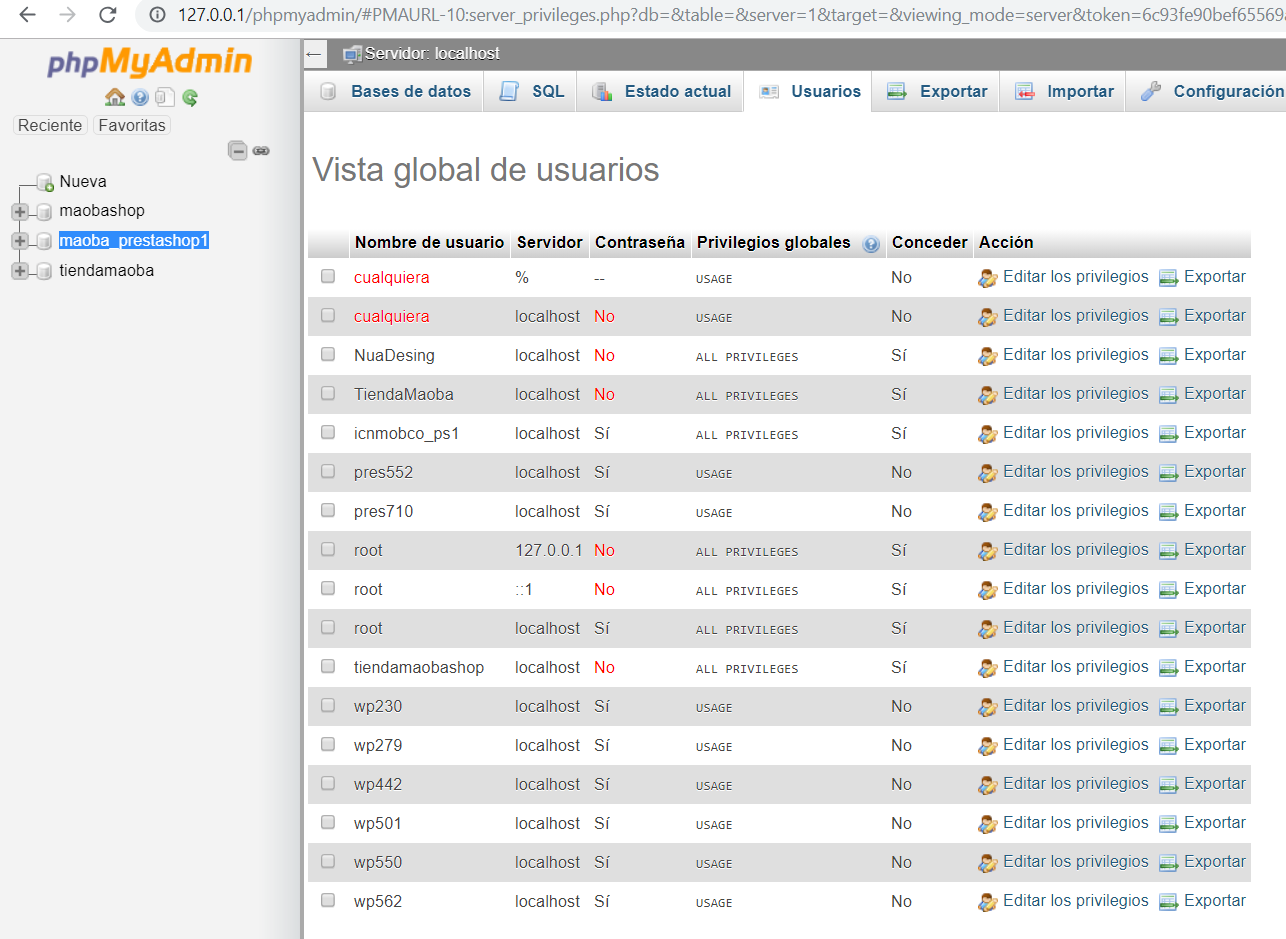This screenshot has height=939, width=1286.
Task: Select the checkbox for user NuaDesing
Action: [x=328, y=354]
